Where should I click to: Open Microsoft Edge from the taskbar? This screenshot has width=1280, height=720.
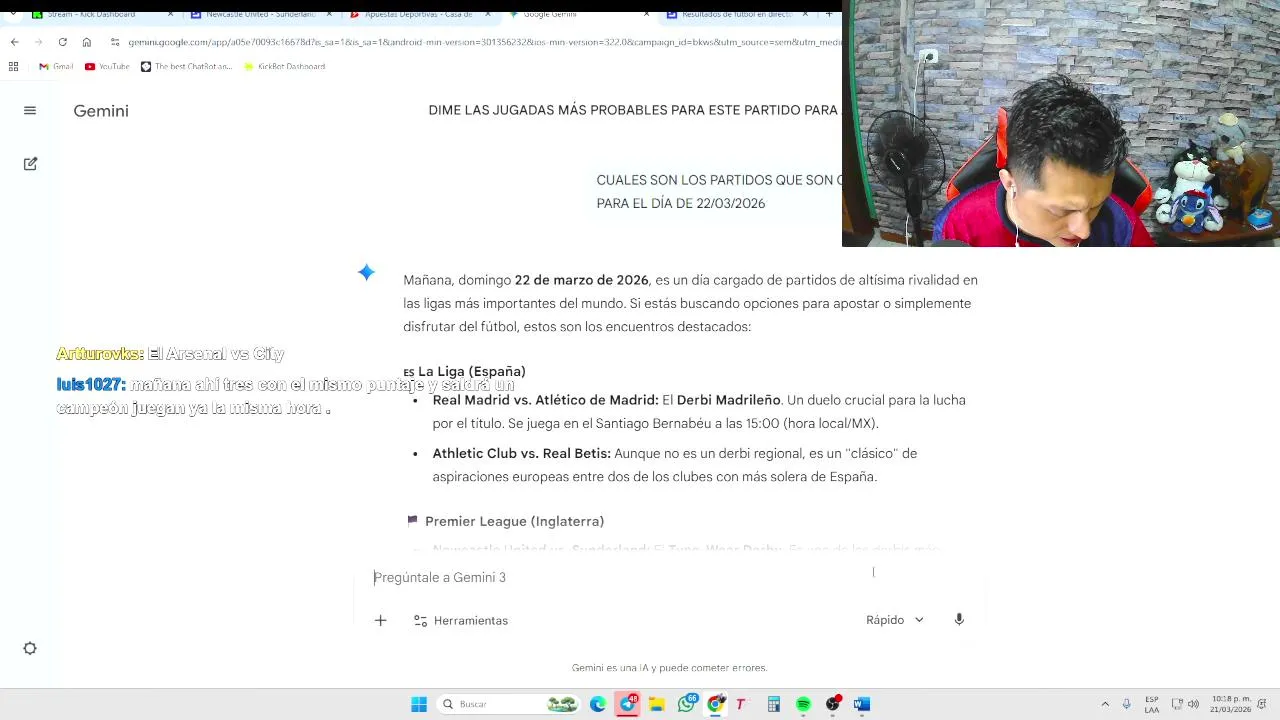tap(598, 704)
